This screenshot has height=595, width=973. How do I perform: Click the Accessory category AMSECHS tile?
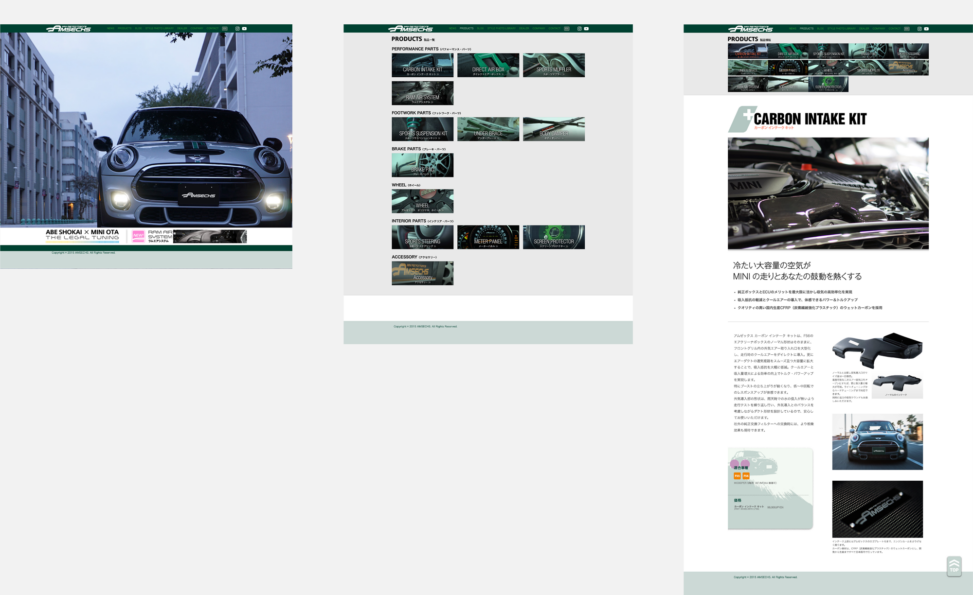pos(422,273)
